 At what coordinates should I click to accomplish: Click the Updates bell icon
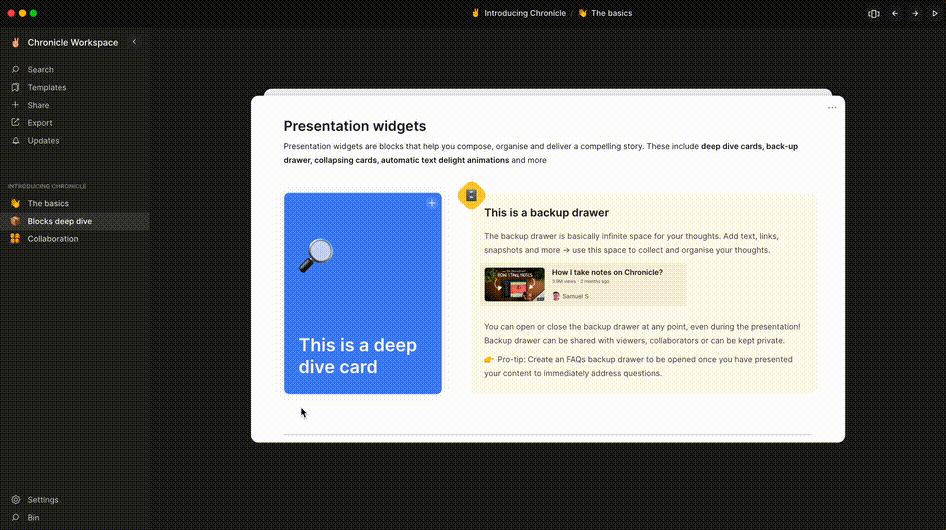pyautogui.click(x=16, y=141)
